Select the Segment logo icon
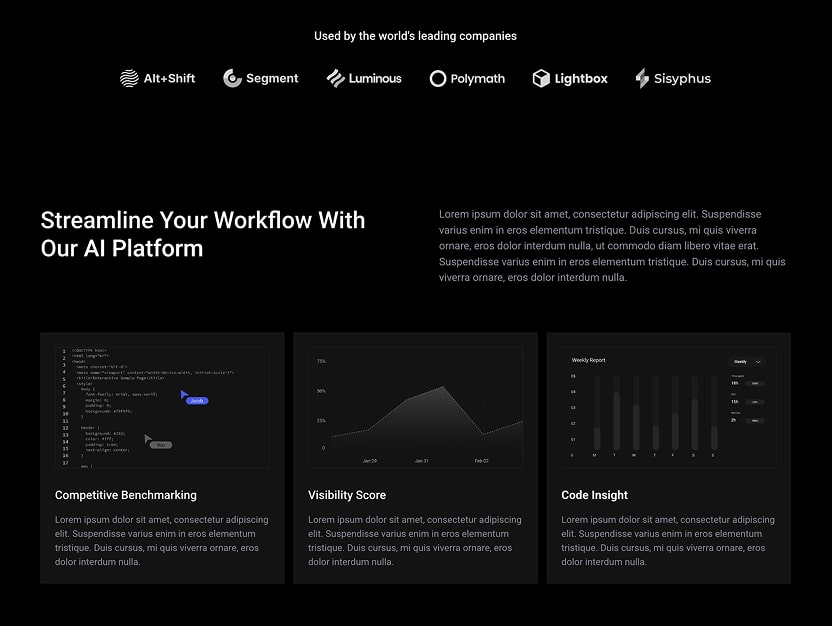Image resolution: width=832 pixels, height=626 pixels. pyautogui.click(x=233, y=78)
